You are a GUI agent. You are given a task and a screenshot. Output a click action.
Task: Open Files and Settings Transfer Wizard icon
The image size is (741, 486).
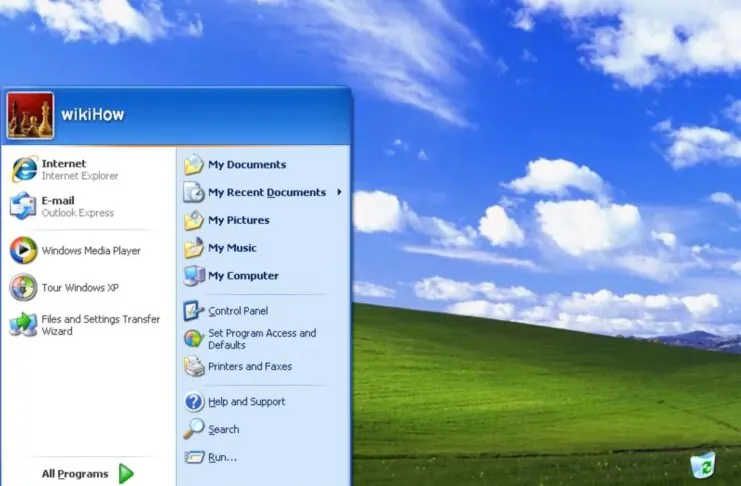tap(23, 324)
